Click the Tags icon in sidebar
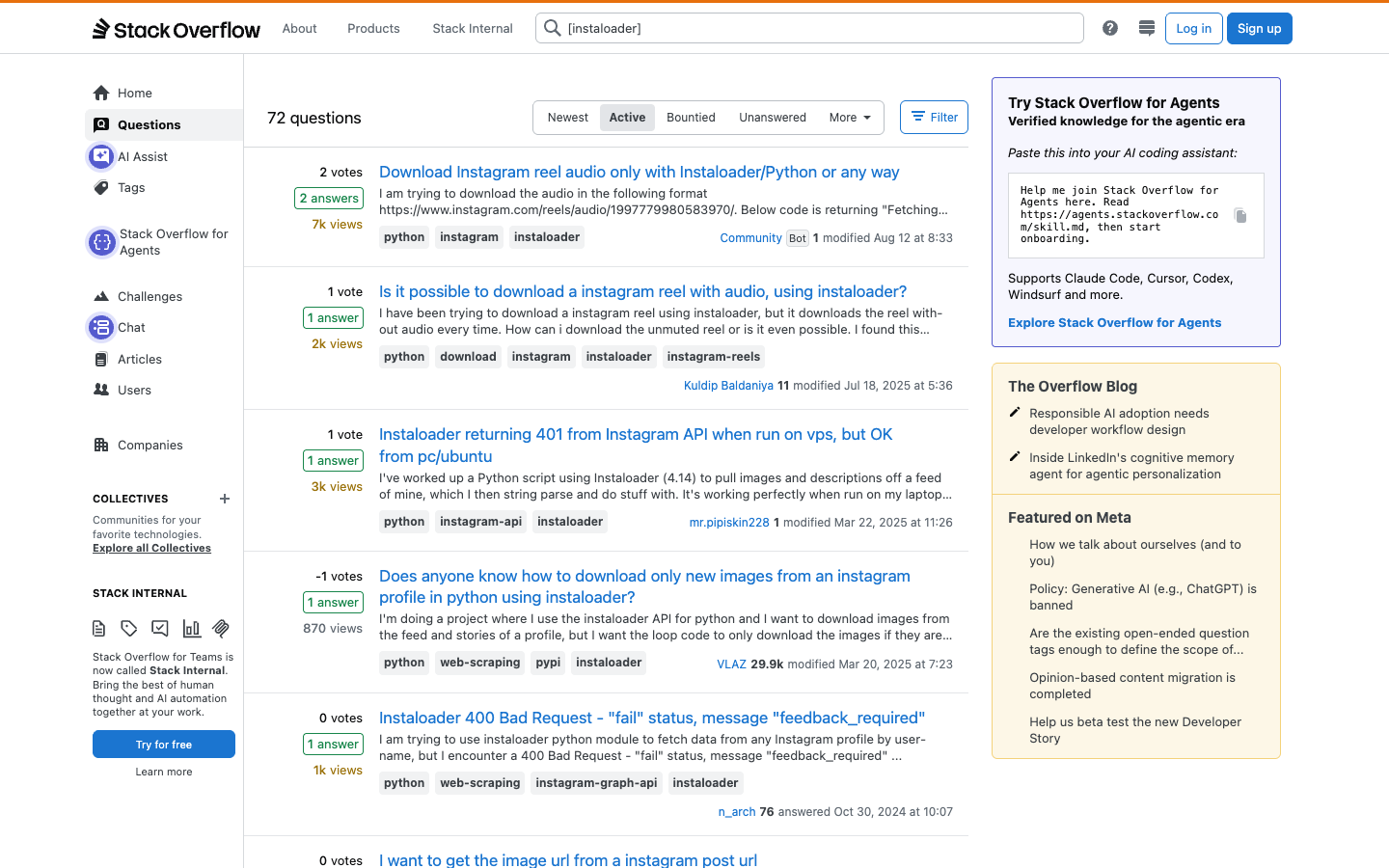1389x868 pixels. [101, 187]
